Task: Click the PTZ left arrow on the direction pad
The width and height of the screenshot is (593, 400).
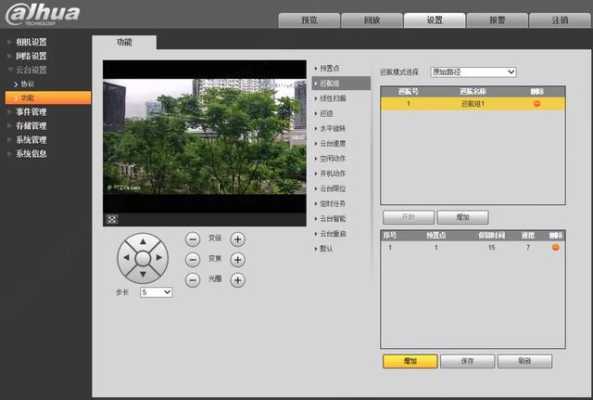Action: 126,258
